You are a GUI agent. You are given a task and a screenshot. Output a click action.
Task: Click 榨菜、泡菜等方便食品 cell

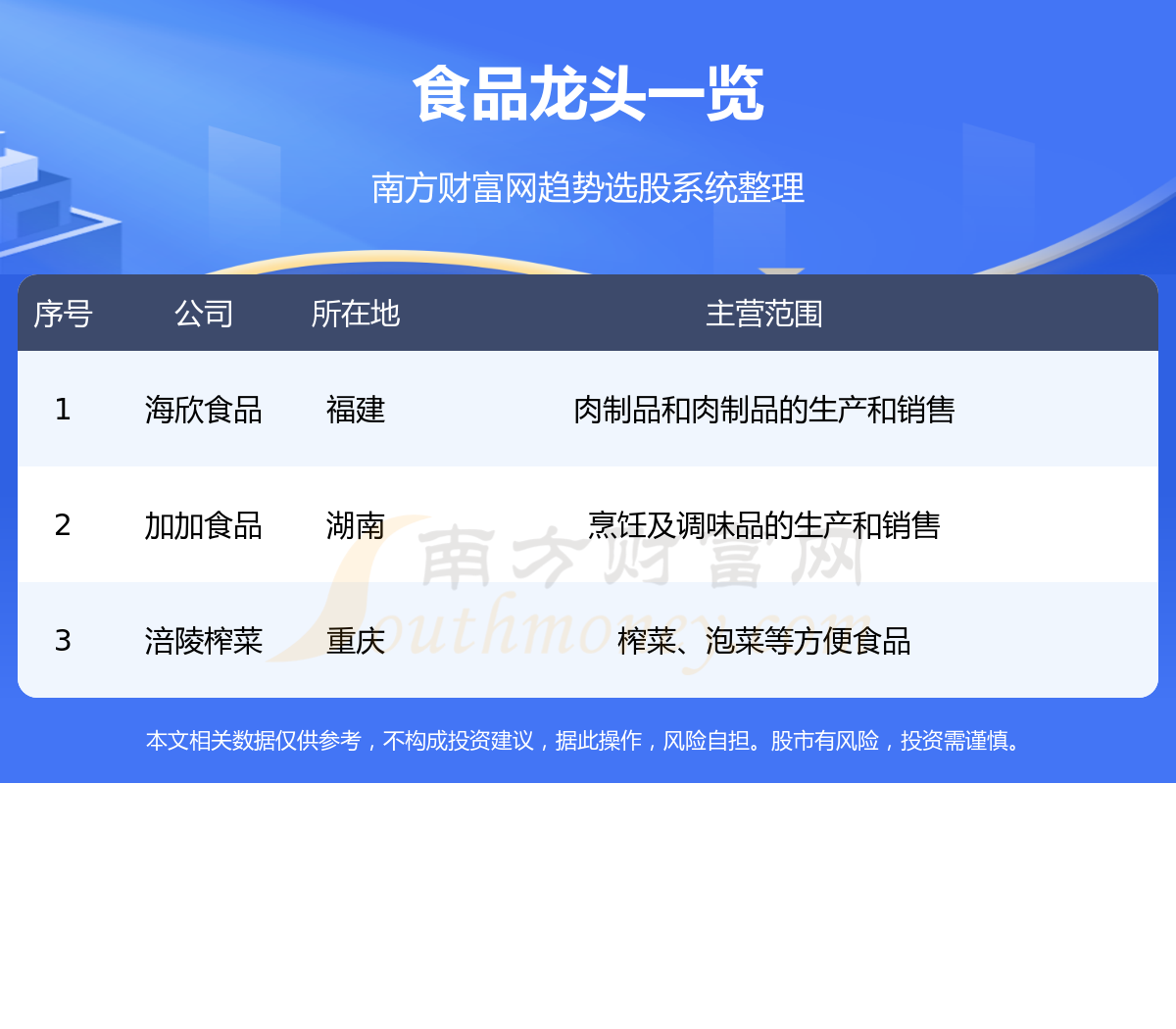(x=764, y=641)
